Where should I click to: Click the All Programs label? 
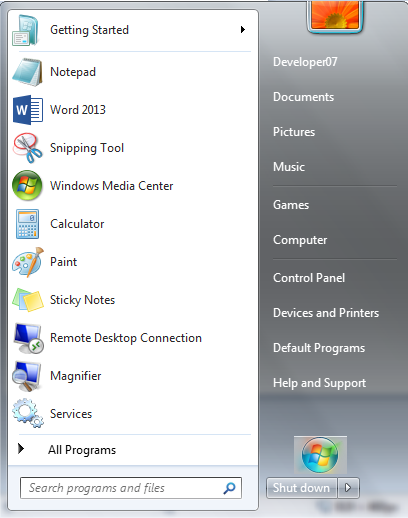pyautogui.click(x=82, y=450)
